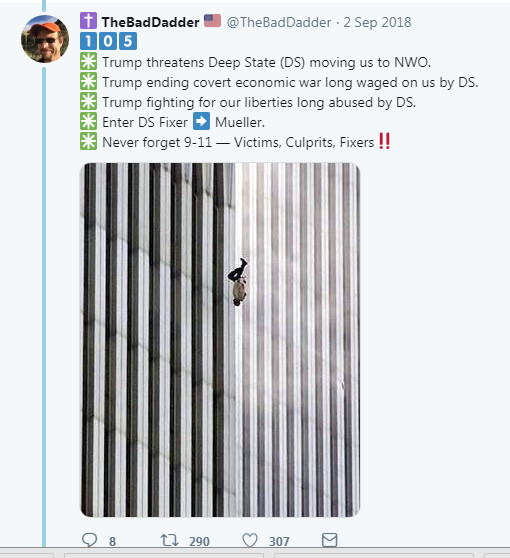Open the tweet's 2 Sep 2018 timestamp
The image size is (510, 558).
tap(377, 22)
